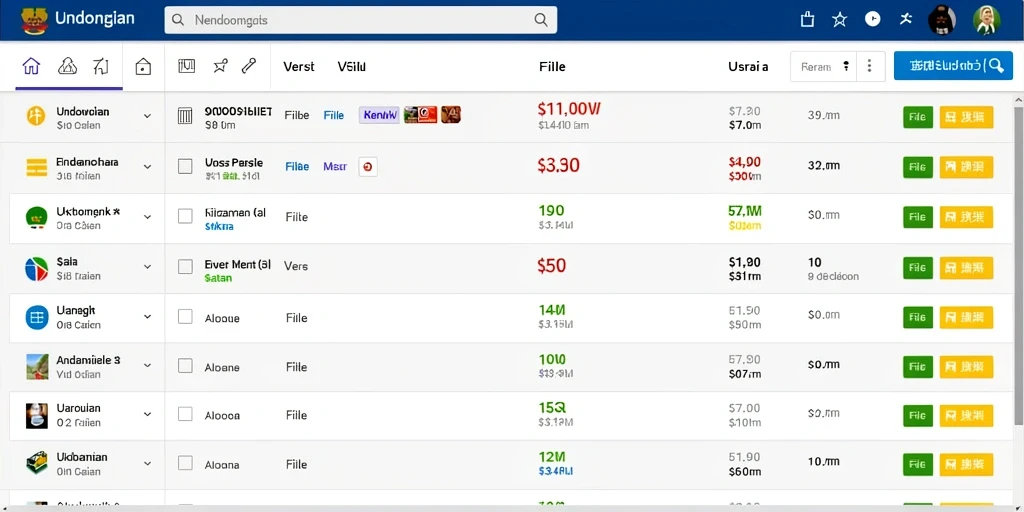Click the clipboard icon in the header
This screenshot has width=1024, height=512.
(x=808, y=20)
